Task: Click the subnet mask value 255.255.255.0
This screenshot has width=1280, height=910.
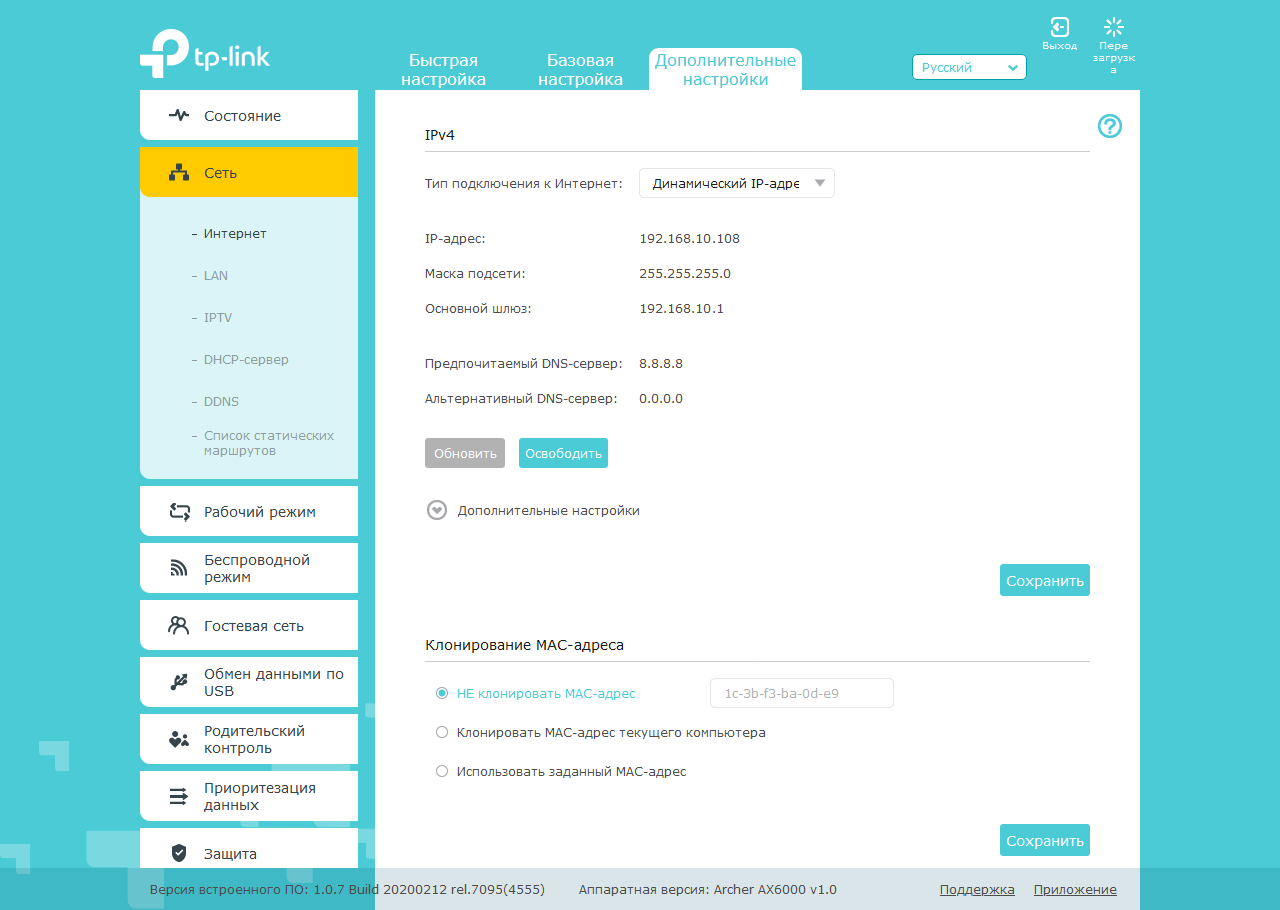Action: (685, 273)
